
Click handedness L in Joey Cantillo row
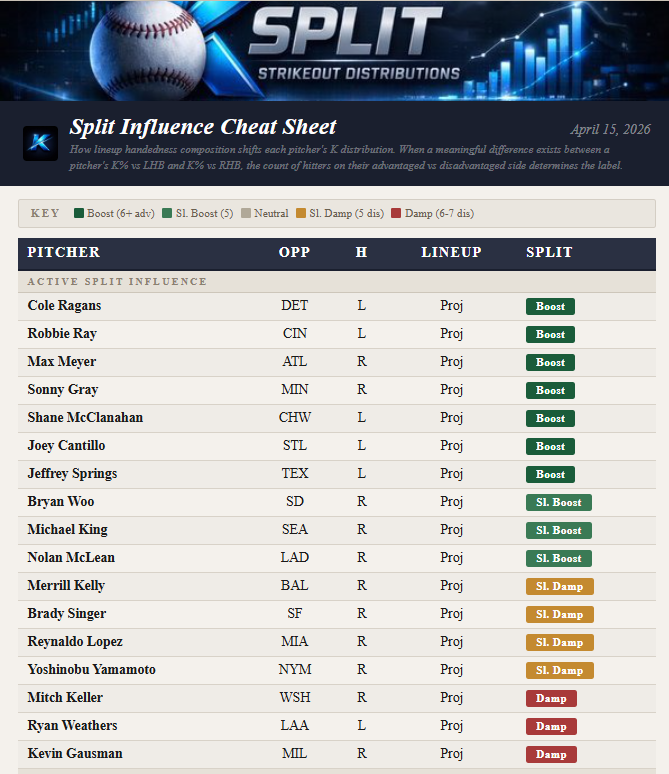(361, 446)
